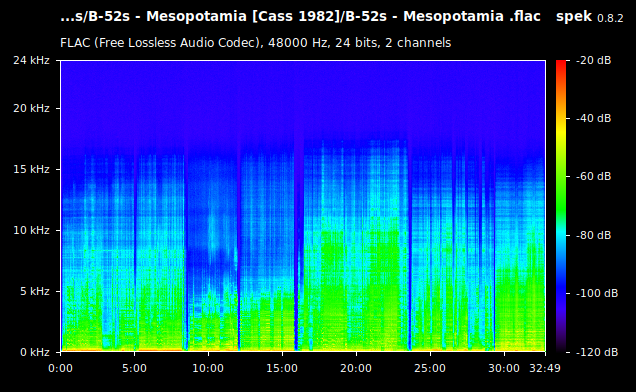Click the '5:00' time axis label
636x392 pixels.
pyautogui.click(x=134, y=368)
